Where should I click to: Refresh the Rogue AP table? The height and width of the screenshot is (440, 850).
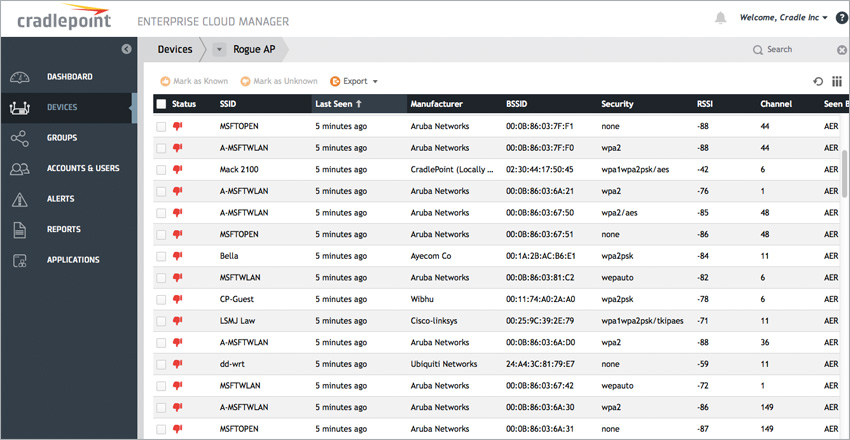818,82
